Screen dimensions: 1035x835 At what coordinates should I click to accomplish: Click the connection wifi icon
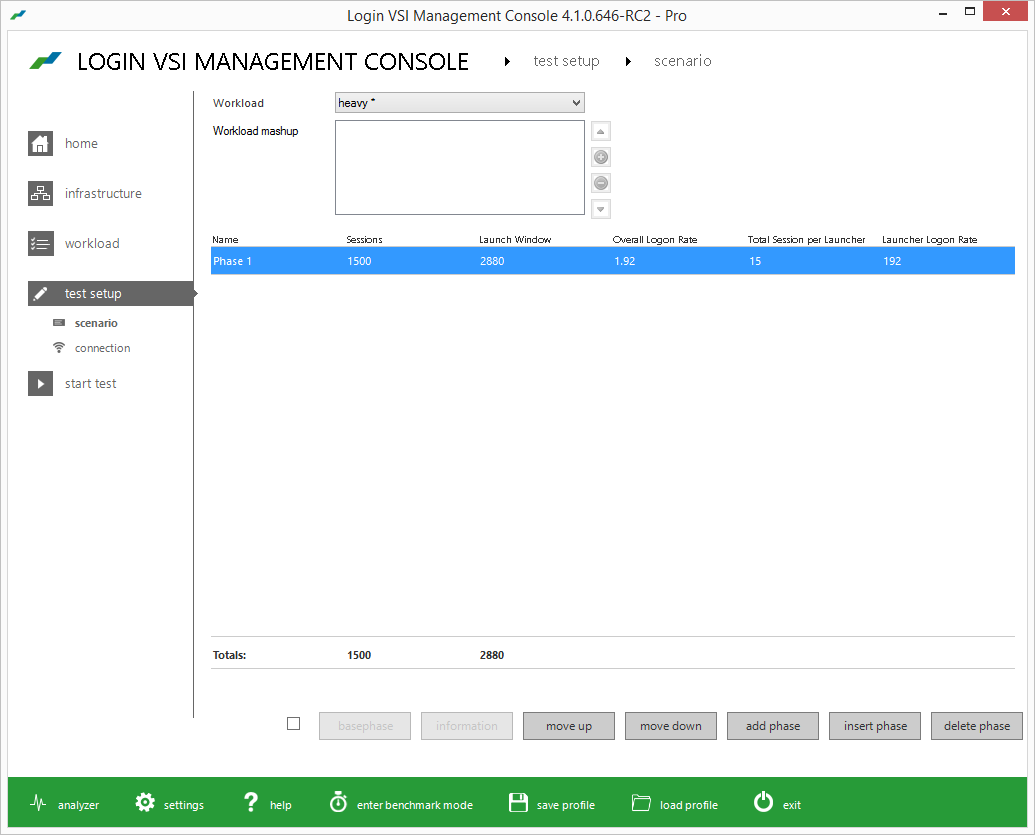point(59,347)
